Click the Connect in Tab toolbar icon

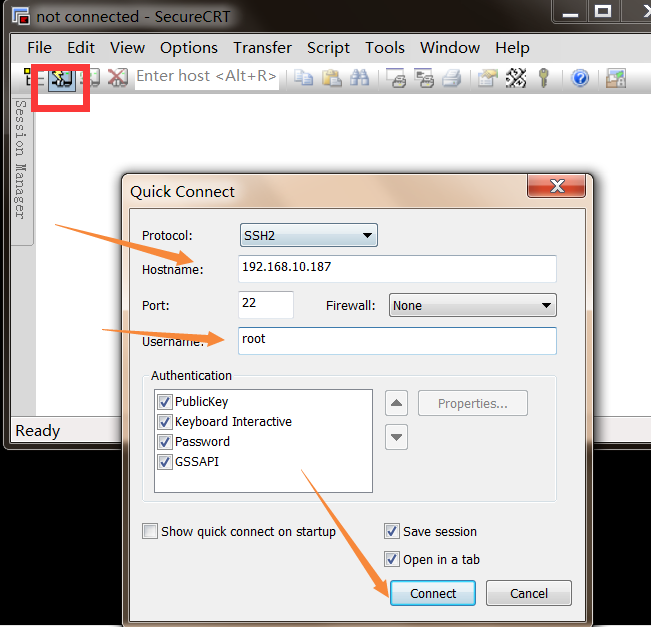pyautogui.click(x=92, y=78)
